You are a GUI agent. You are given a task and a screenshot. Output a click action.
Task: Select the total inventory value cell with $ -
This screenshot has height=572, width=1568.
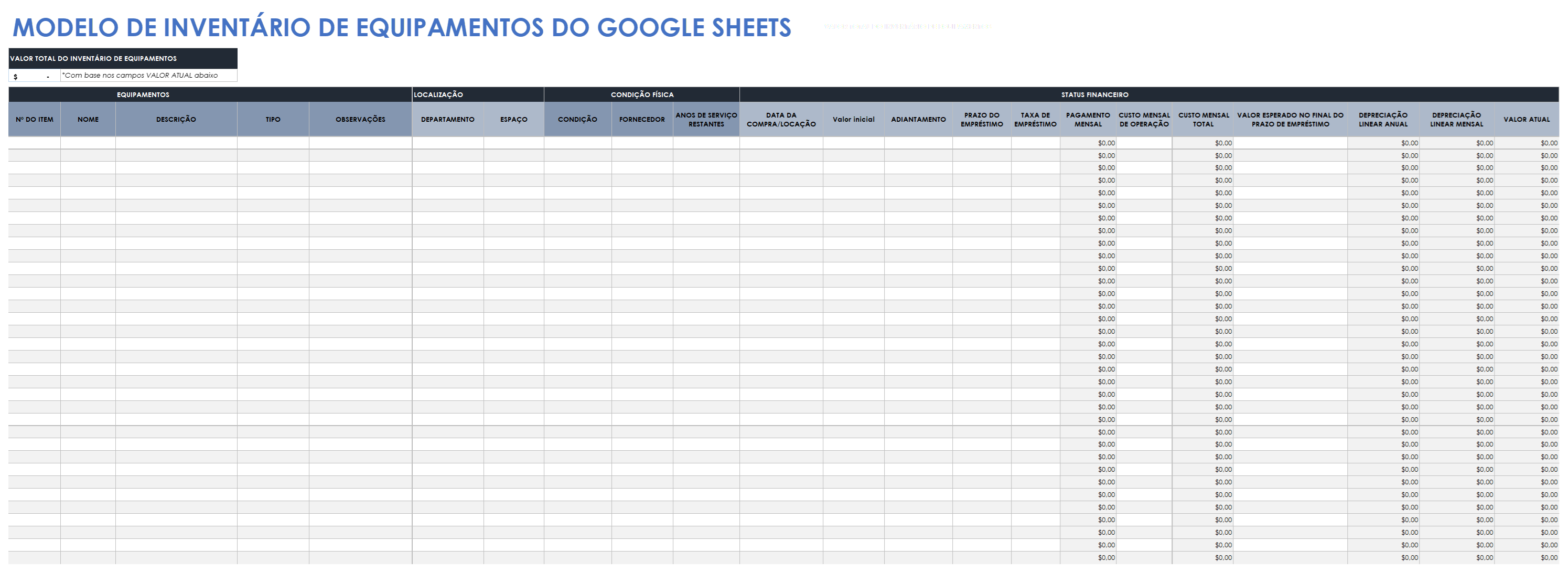(35, 76)
